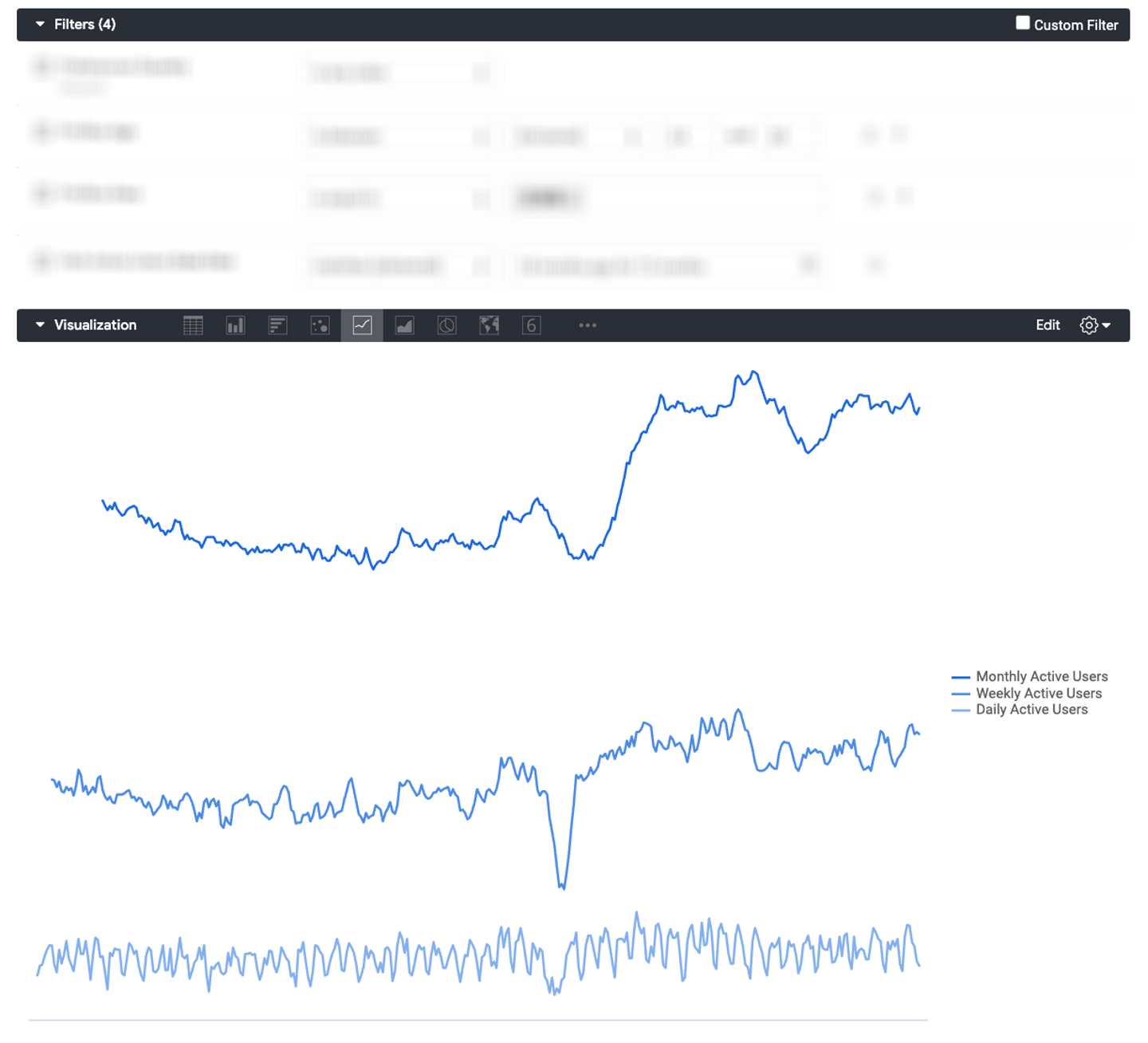Enable the Custom Filter checkbox

tap(1023, 23)
